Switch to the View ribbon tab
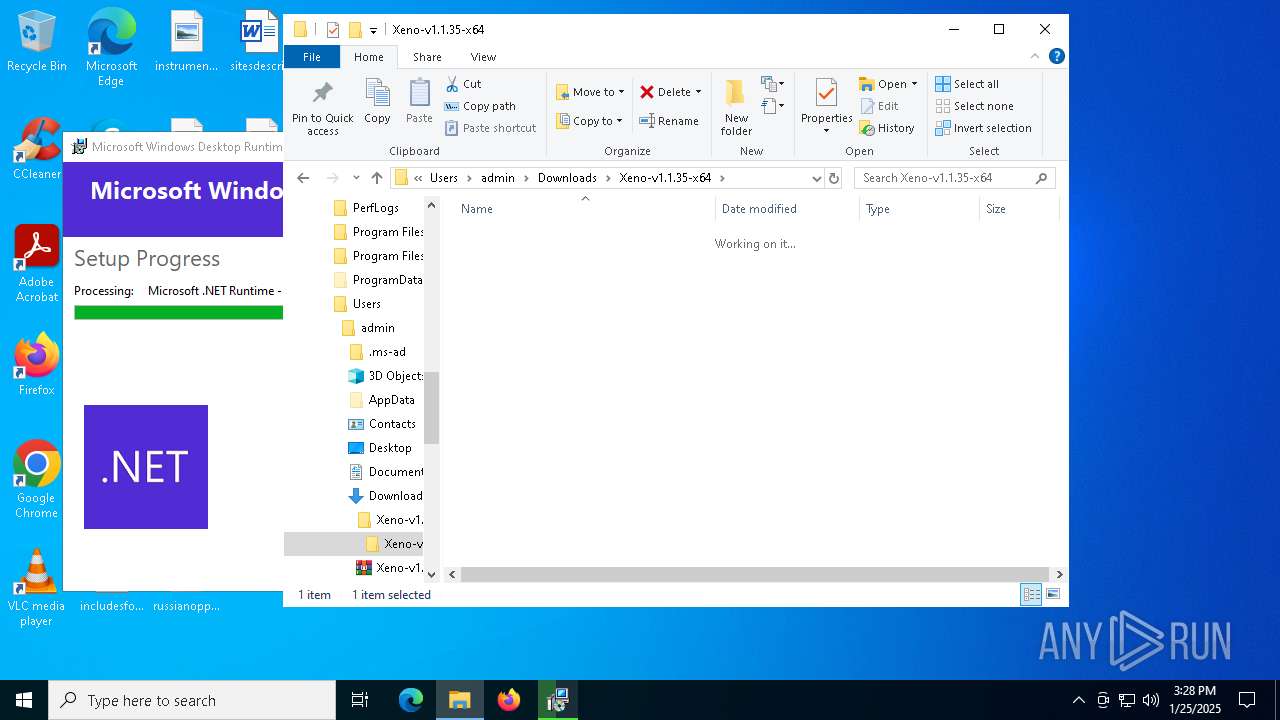 pos(483,57)
